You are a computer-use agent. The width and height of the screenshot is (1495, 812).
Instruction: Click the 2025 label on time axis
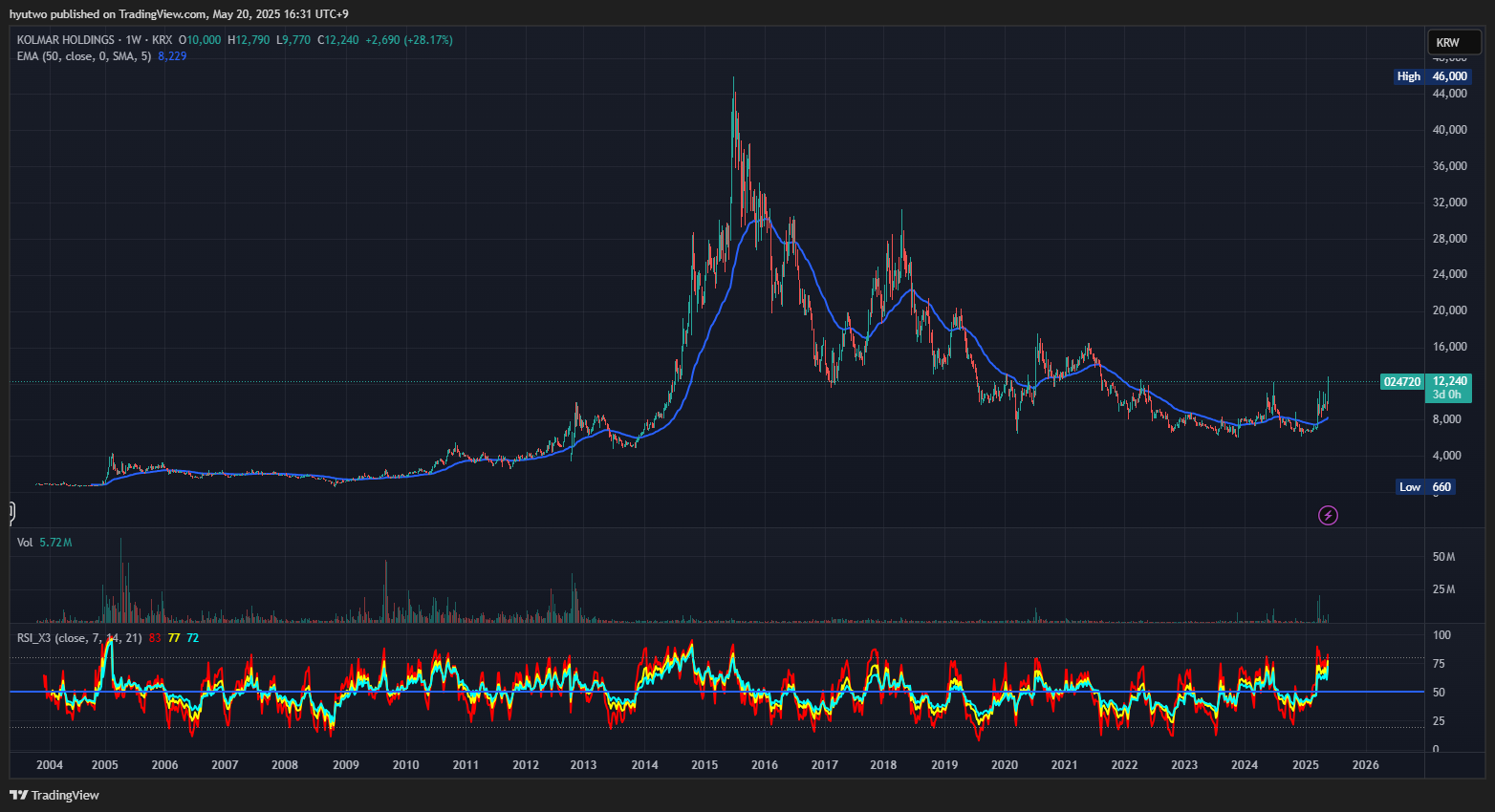[1306, 765]
